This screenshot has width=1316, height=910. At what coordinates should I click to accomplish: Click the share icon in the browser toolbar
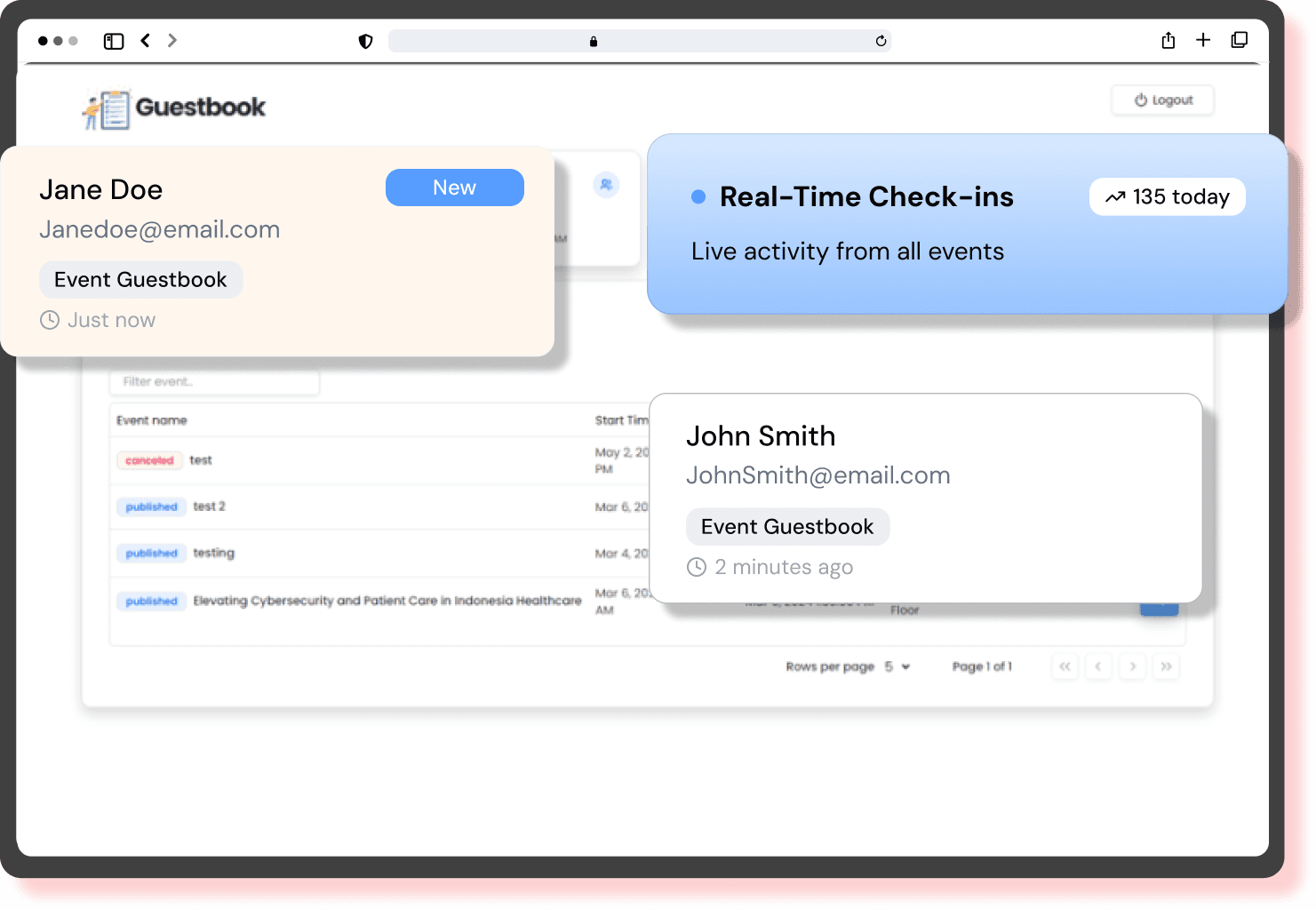(x=1168, y=40)
